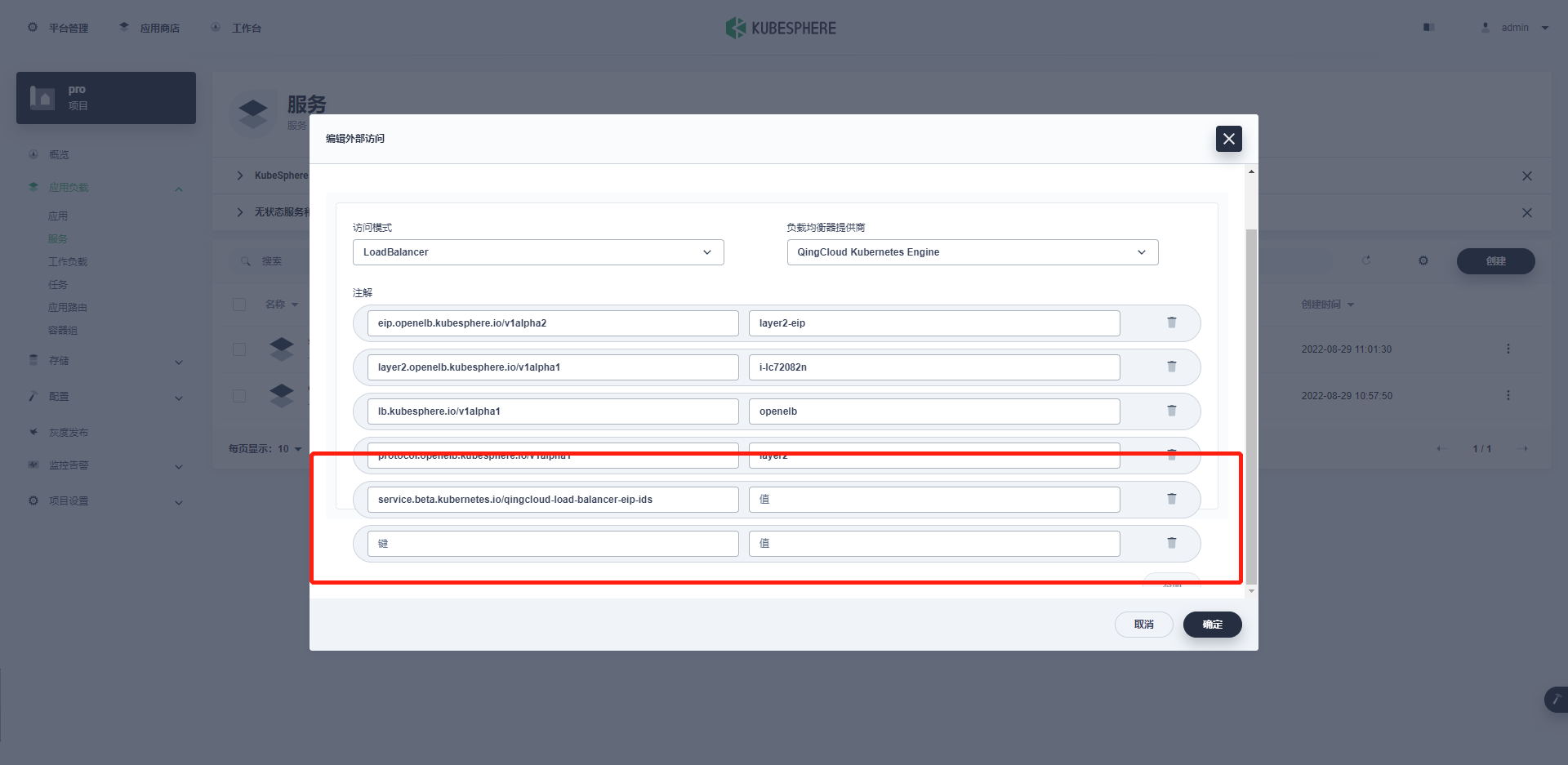Confirm the dialog with 确定
1568x765 pixels.
(x=1212, y=624)
